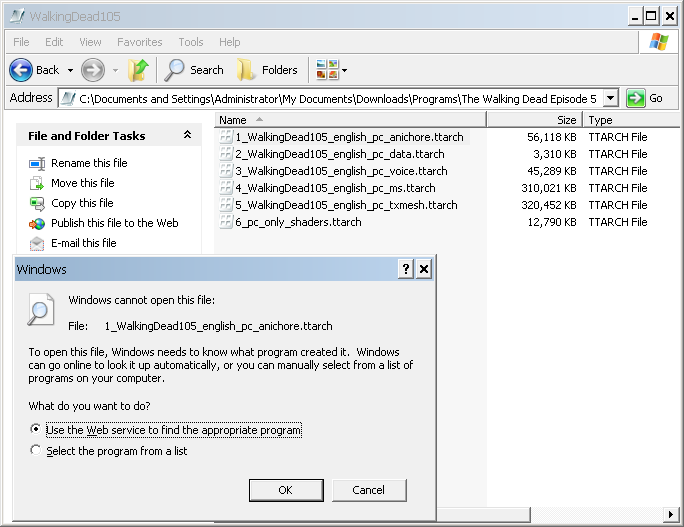Open the Tools menu
684x527 pixels.
191,42
